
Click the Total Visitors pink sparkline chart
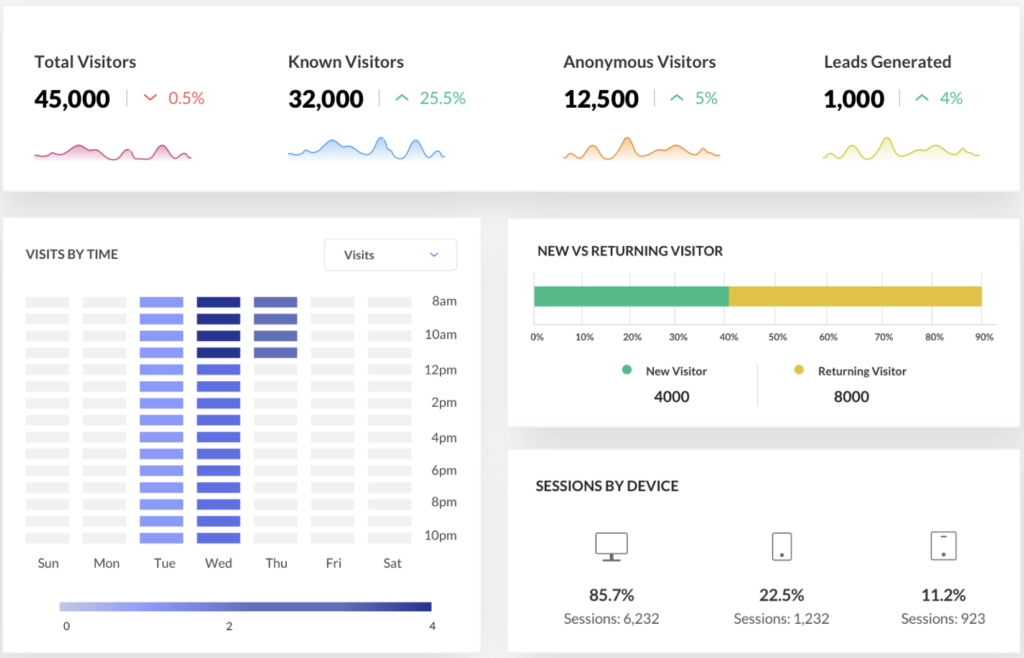[x=112, y=151]
